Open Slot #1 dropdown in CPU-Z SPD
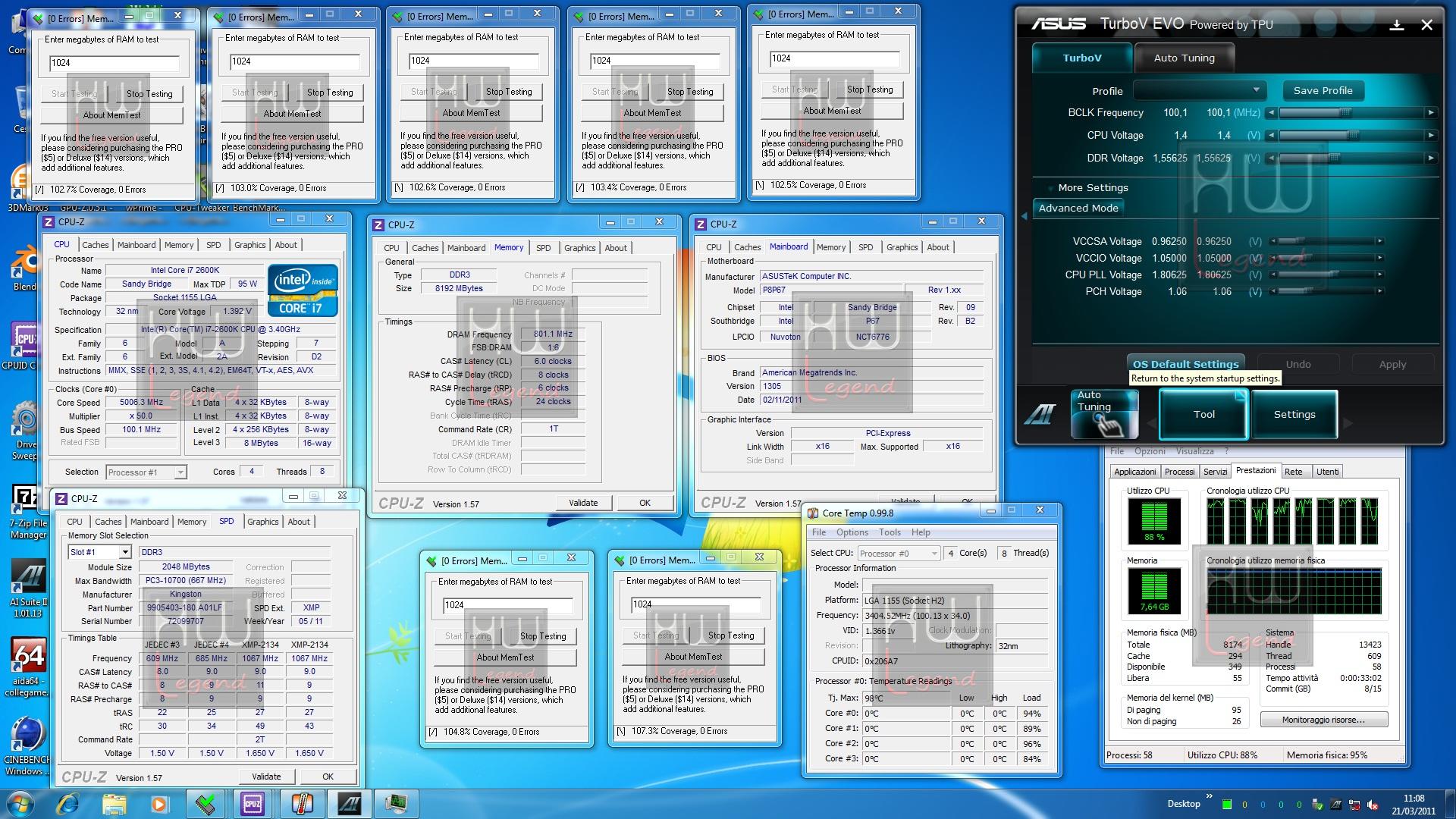This screenshot has width=1456, height=819. 99,552
